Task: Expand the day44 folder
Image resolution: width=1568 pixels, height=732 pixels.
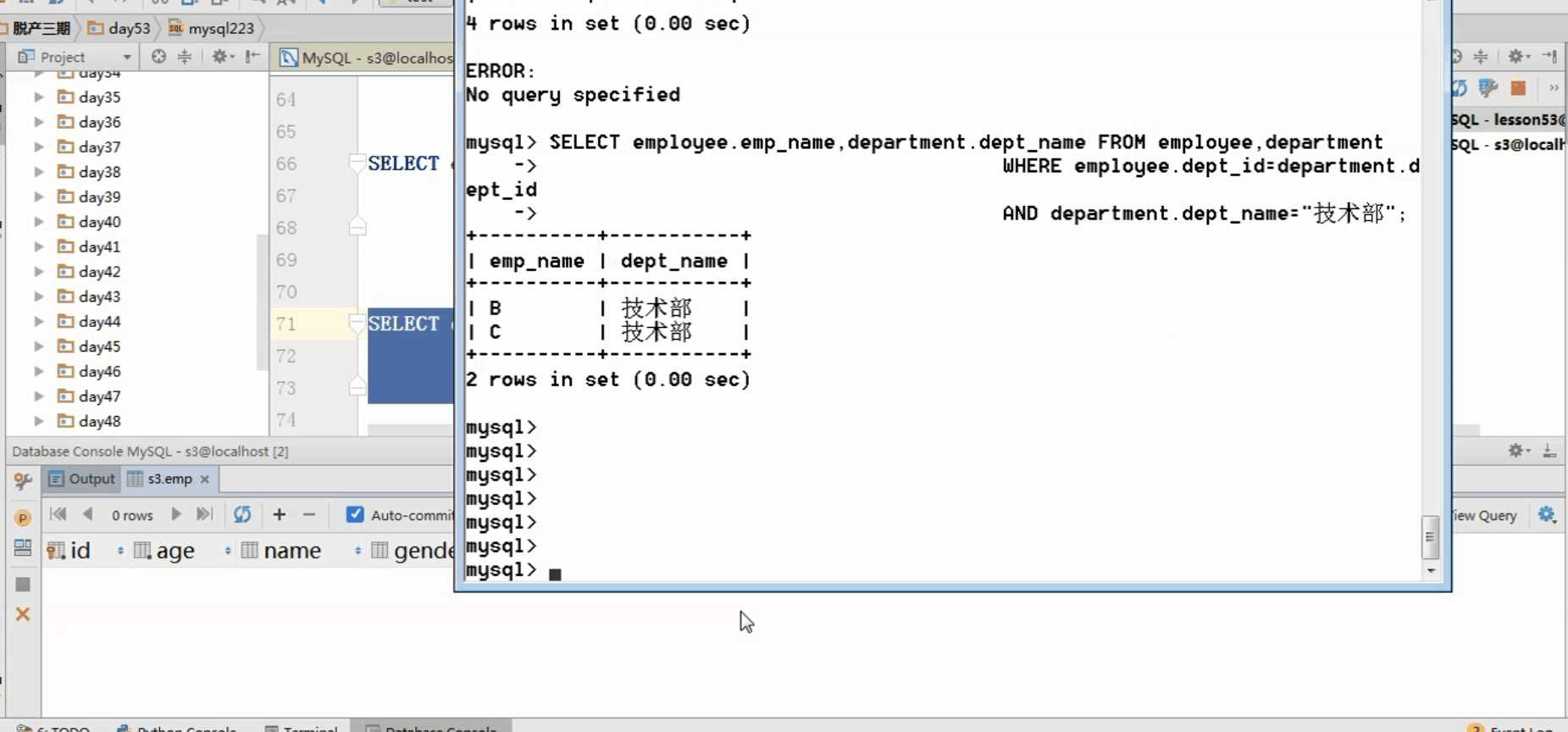Action: click(x=39, y=322)
